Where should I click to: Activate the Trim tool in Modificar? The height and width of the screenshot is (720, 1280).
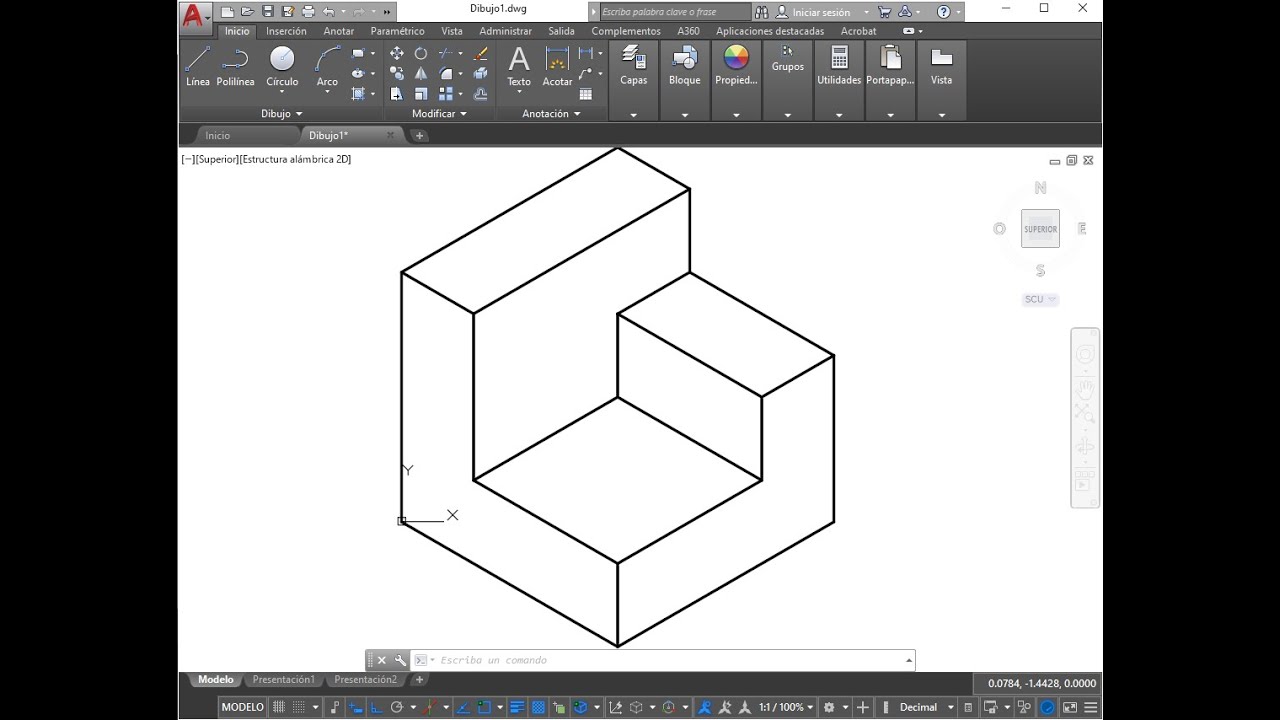(446, 53)
